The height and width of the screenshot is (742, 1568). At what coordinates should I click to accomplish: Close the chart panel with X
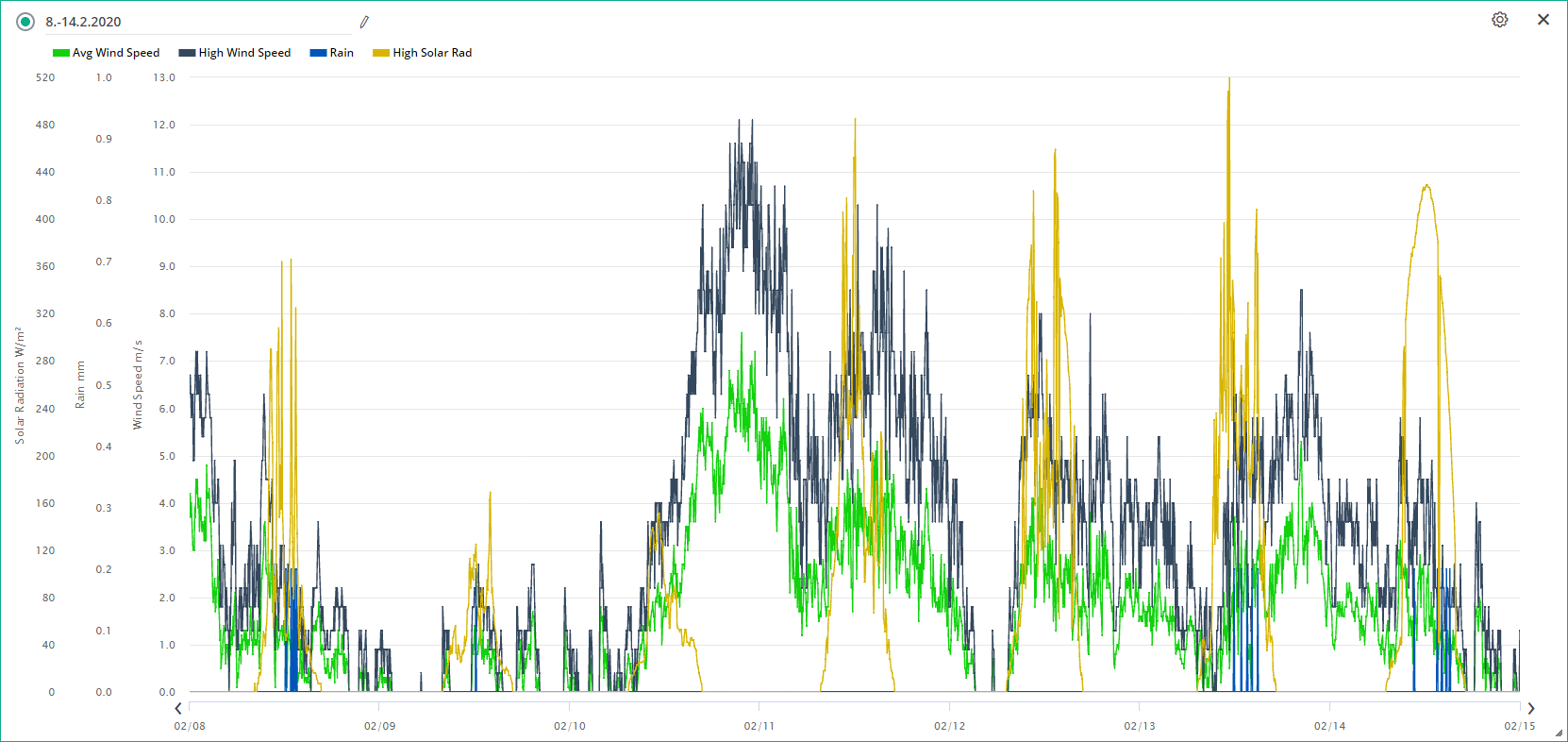point(1543,20)
